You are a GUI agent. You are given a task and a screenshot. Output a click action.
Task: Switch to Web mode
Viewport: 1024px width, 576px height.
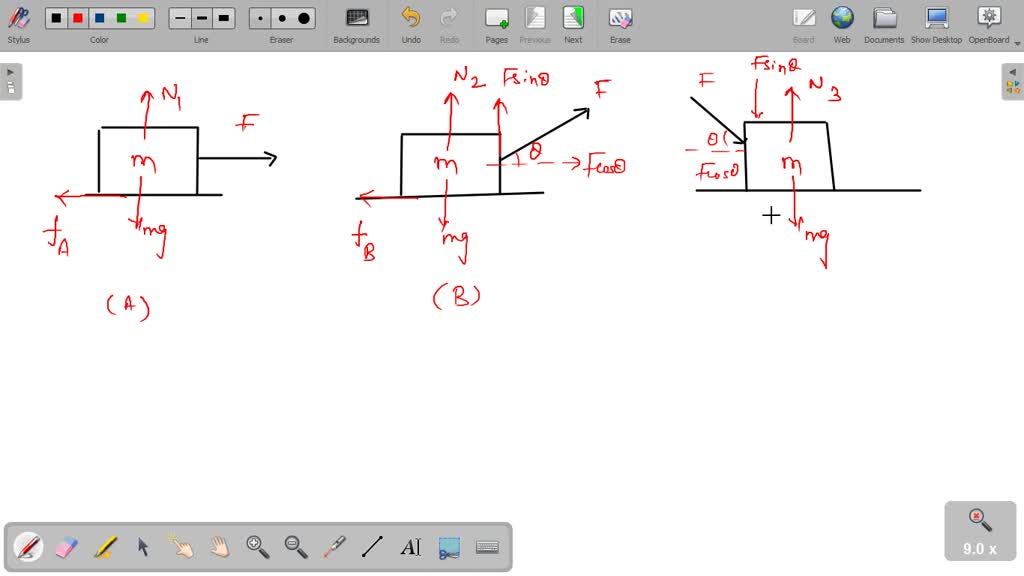842,24
